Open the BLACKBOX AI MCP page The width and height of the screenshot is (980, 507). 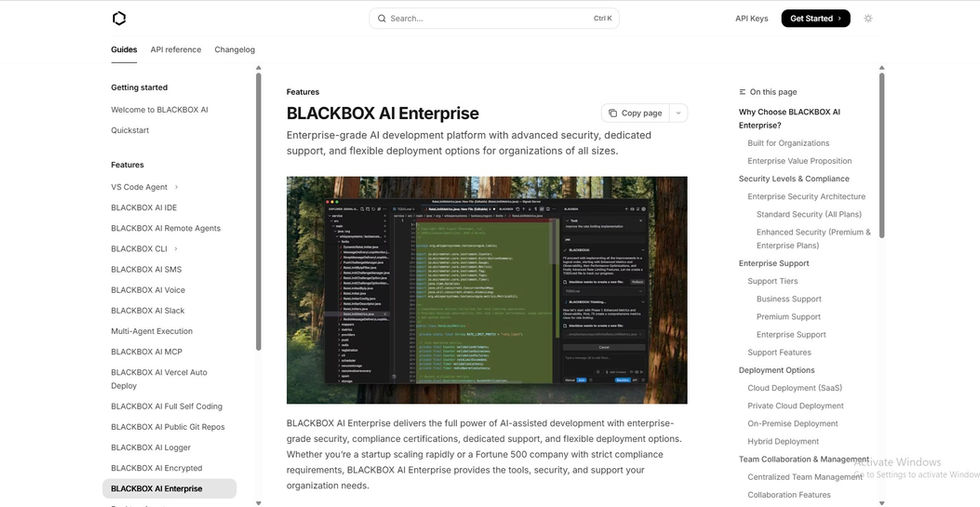coord(146,352)
